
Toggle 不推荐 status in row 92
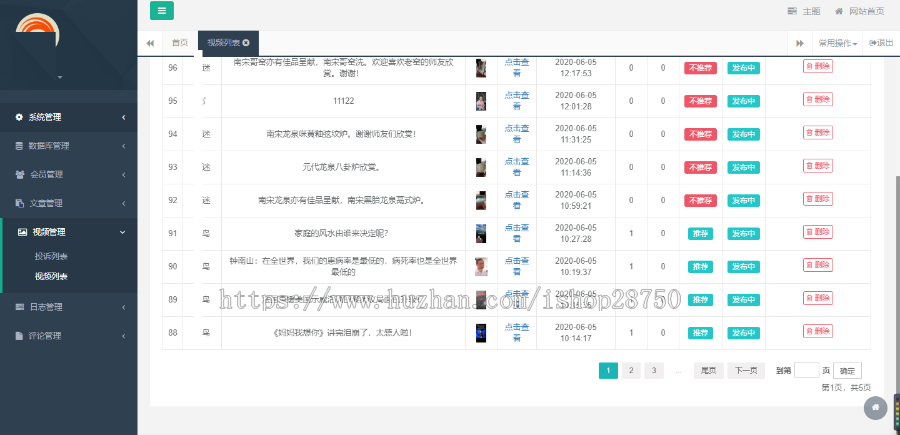click(x=700, y=201)
